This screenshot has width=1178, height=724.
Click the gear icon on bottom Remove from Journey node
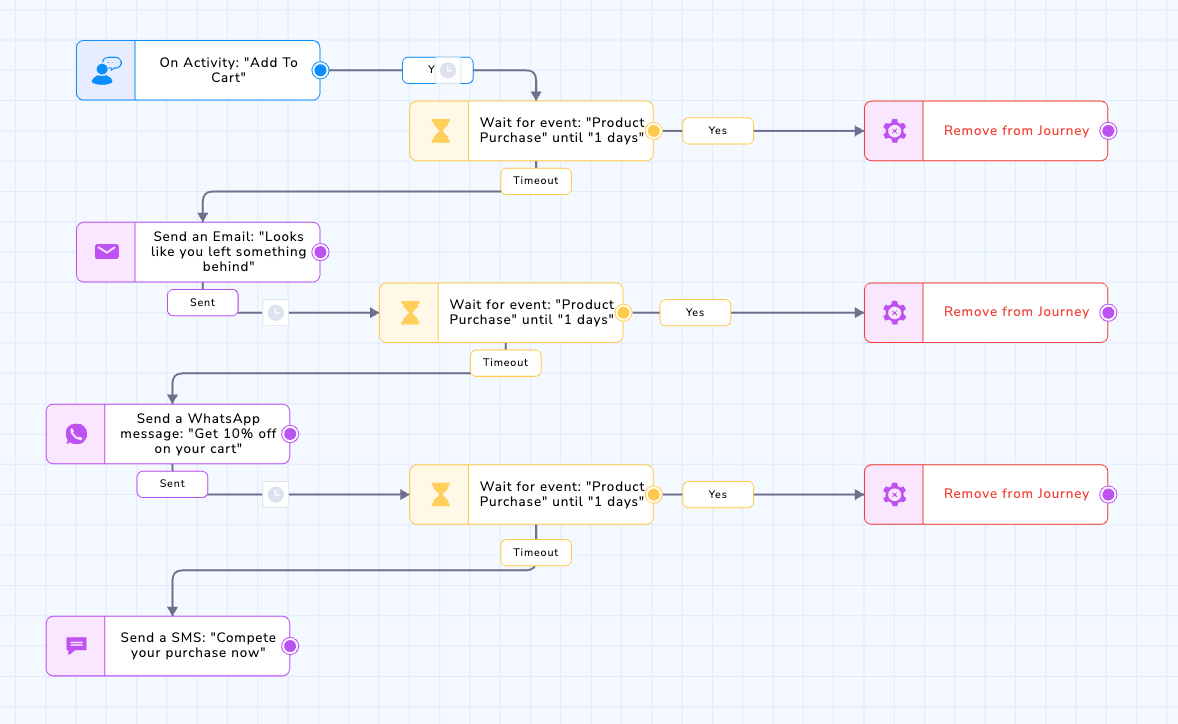[894, 494]
